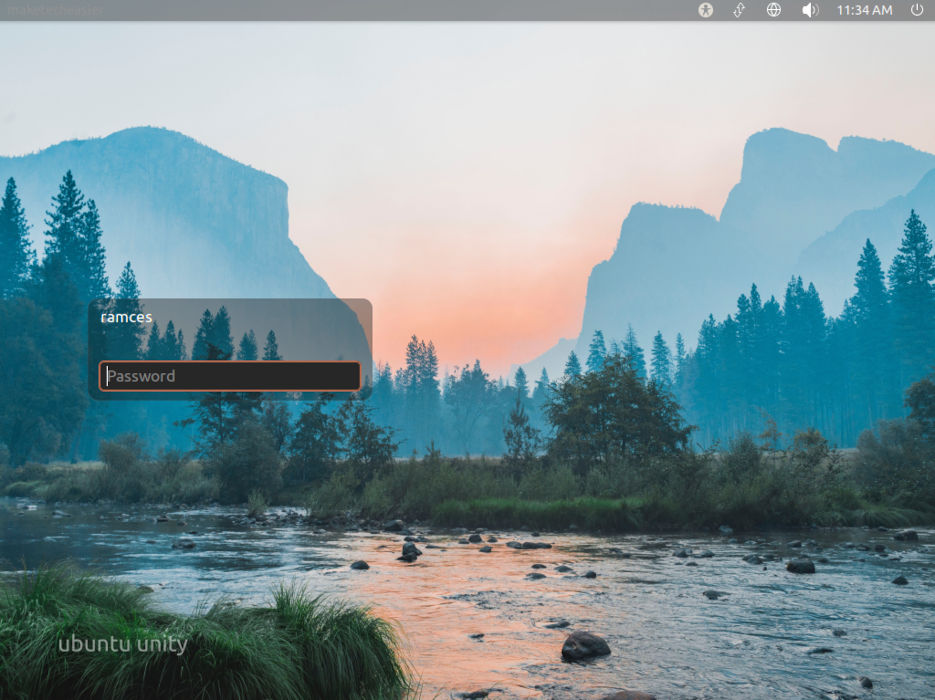The height and width of the screenshot is (700, 935).
Task: Select the ramces user account
Action: click(126, 316)
